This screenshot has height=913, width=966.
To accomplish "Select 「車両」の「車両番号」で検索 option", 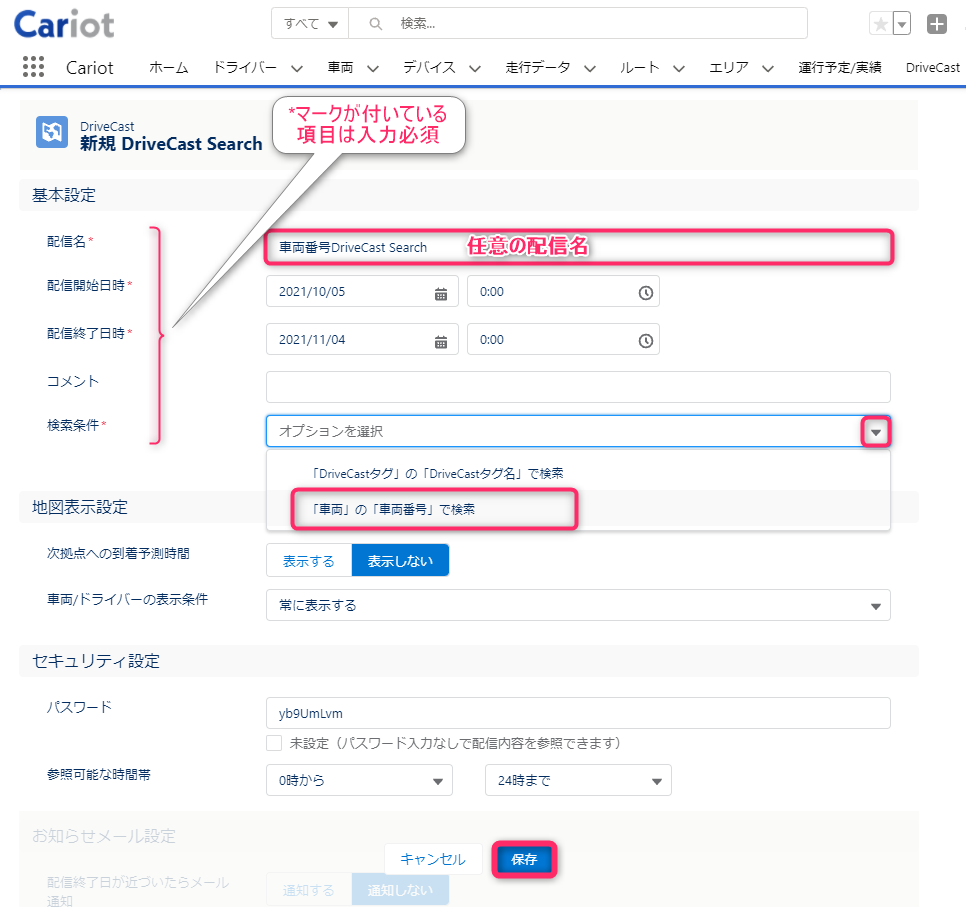I will [x=578, y=509].
